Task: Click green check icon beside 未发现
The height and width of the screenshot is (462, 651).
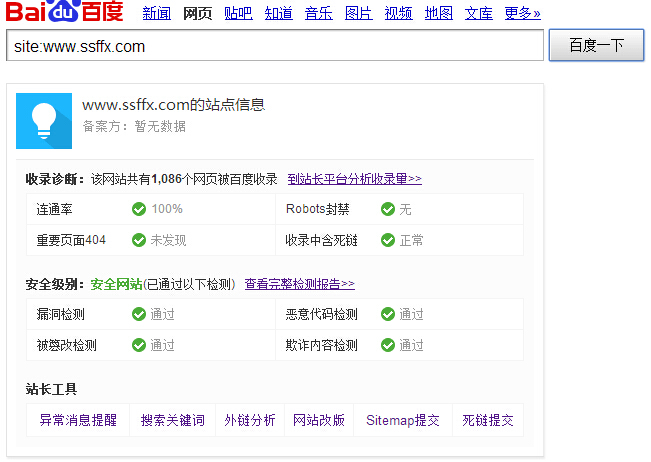Action: pyautogui.click(x=139, y=240)
